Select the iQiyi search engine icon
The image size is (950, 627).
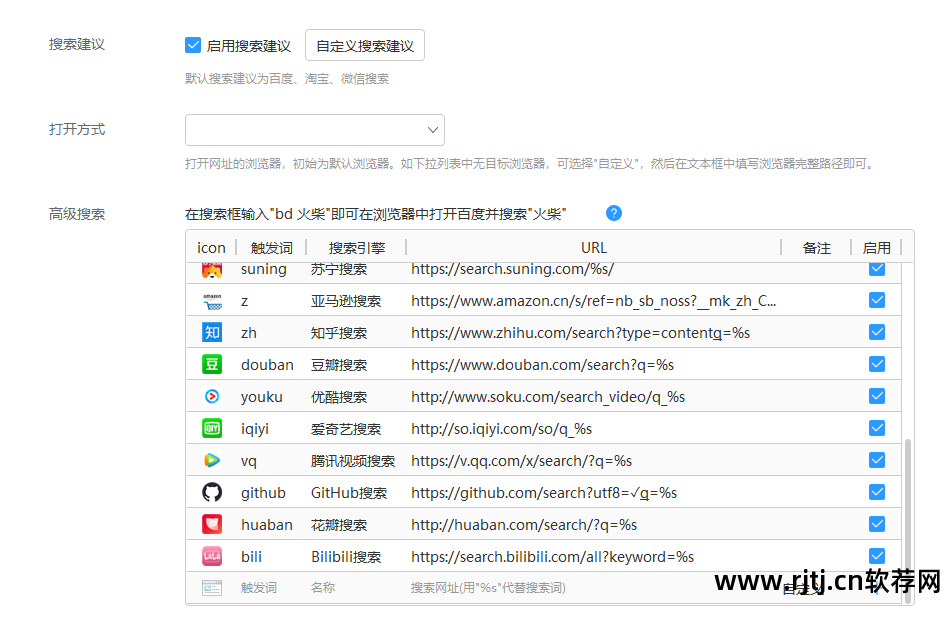click(x=212, y=428)
